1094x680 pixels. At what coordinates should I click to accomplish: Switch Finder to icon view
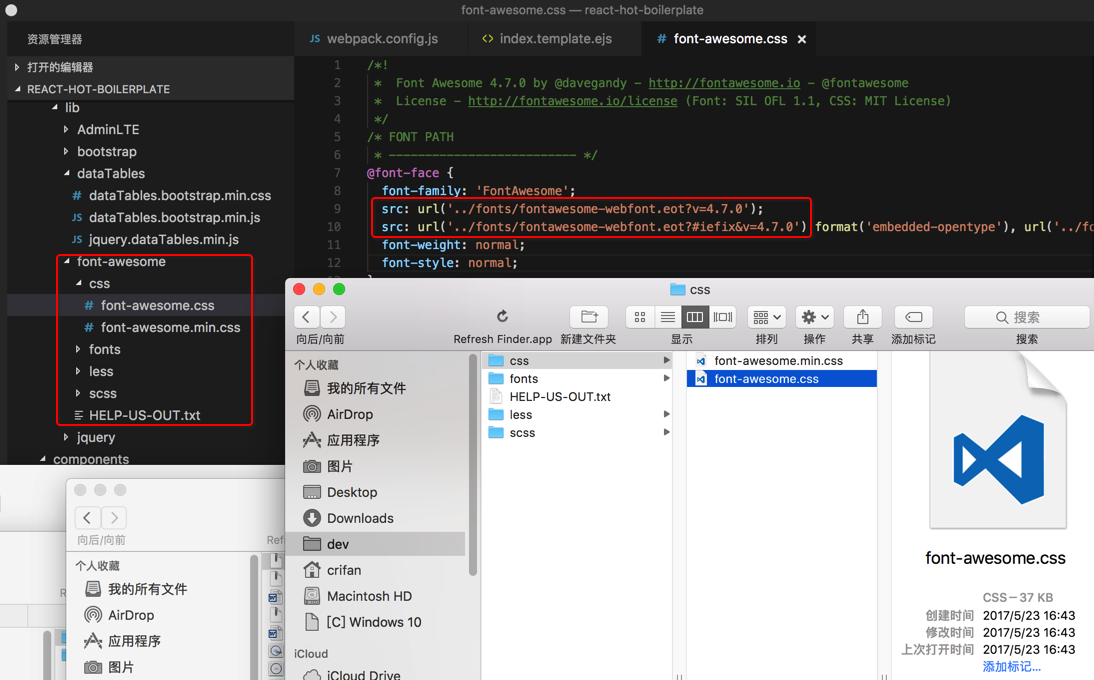pyautogui.click(x=640, y=317)
